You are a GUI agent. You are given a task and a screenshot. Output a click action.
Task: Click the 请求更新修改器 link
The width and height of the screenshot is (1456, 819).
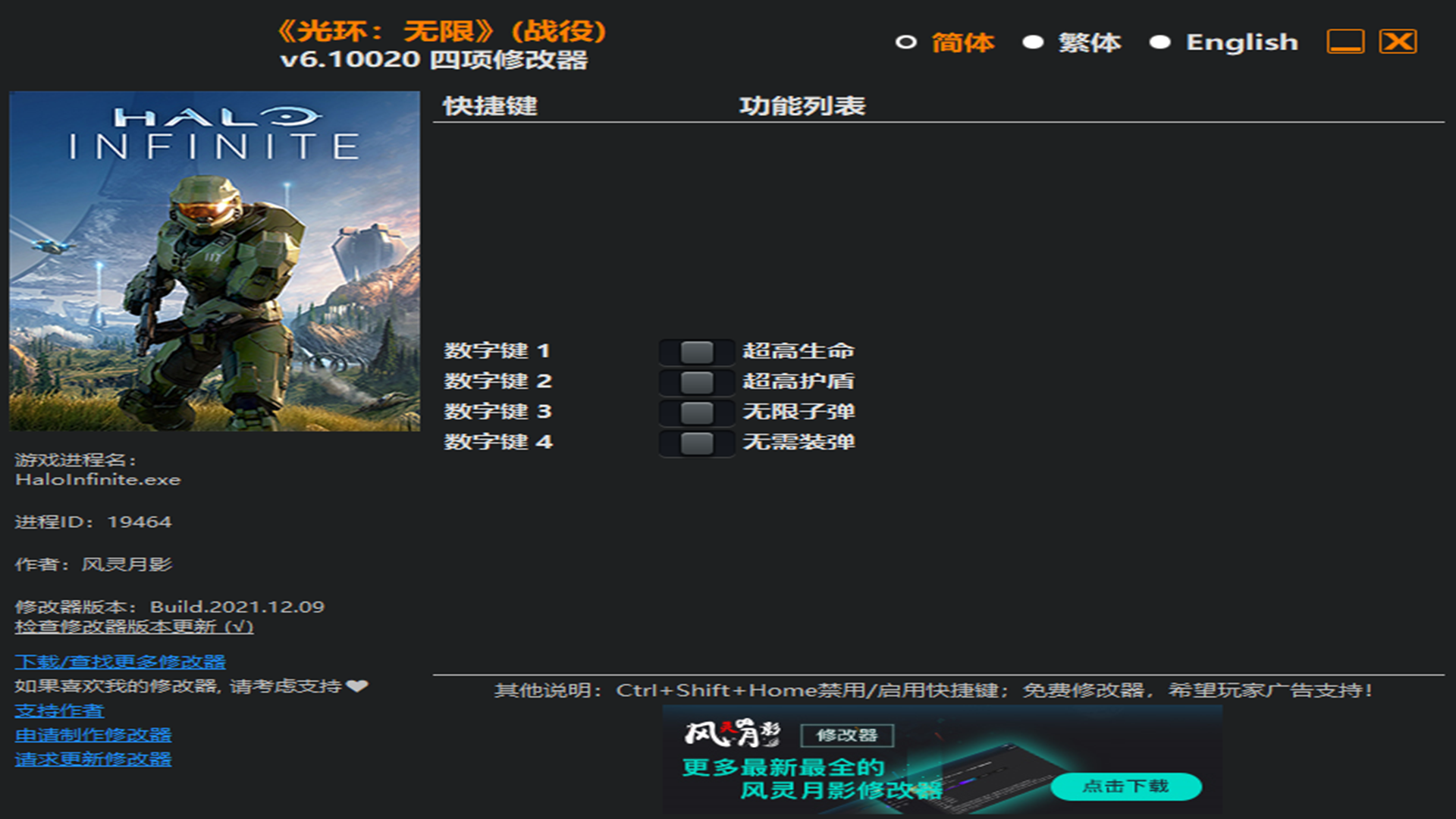(93, 760)
